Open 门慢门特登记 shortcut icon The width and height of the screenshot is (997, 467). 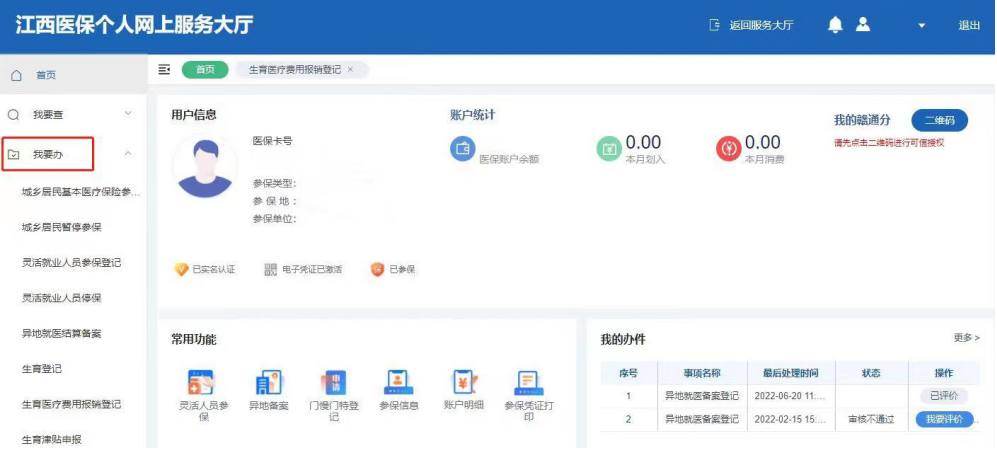333,382
